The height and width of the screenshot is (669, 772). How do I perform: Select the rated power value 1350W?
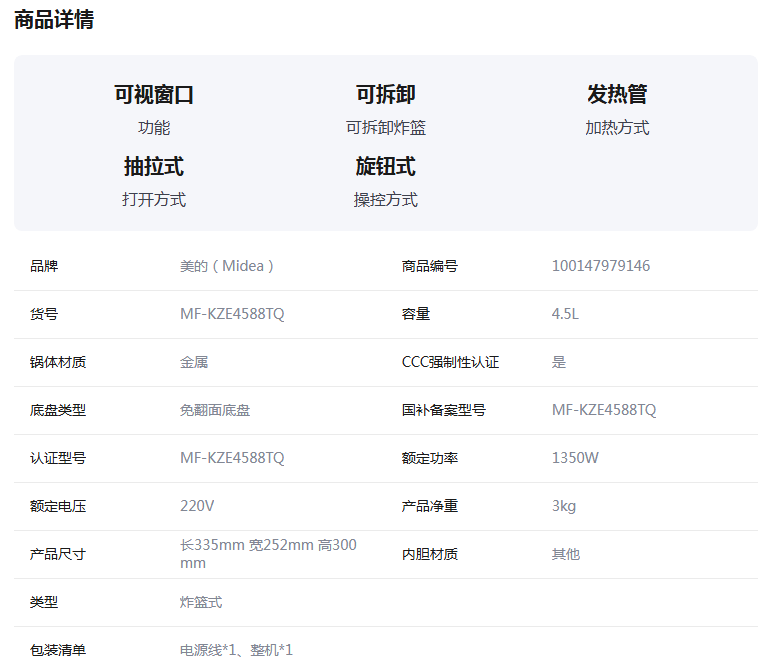pyautogui.click(x=575, y=458)
